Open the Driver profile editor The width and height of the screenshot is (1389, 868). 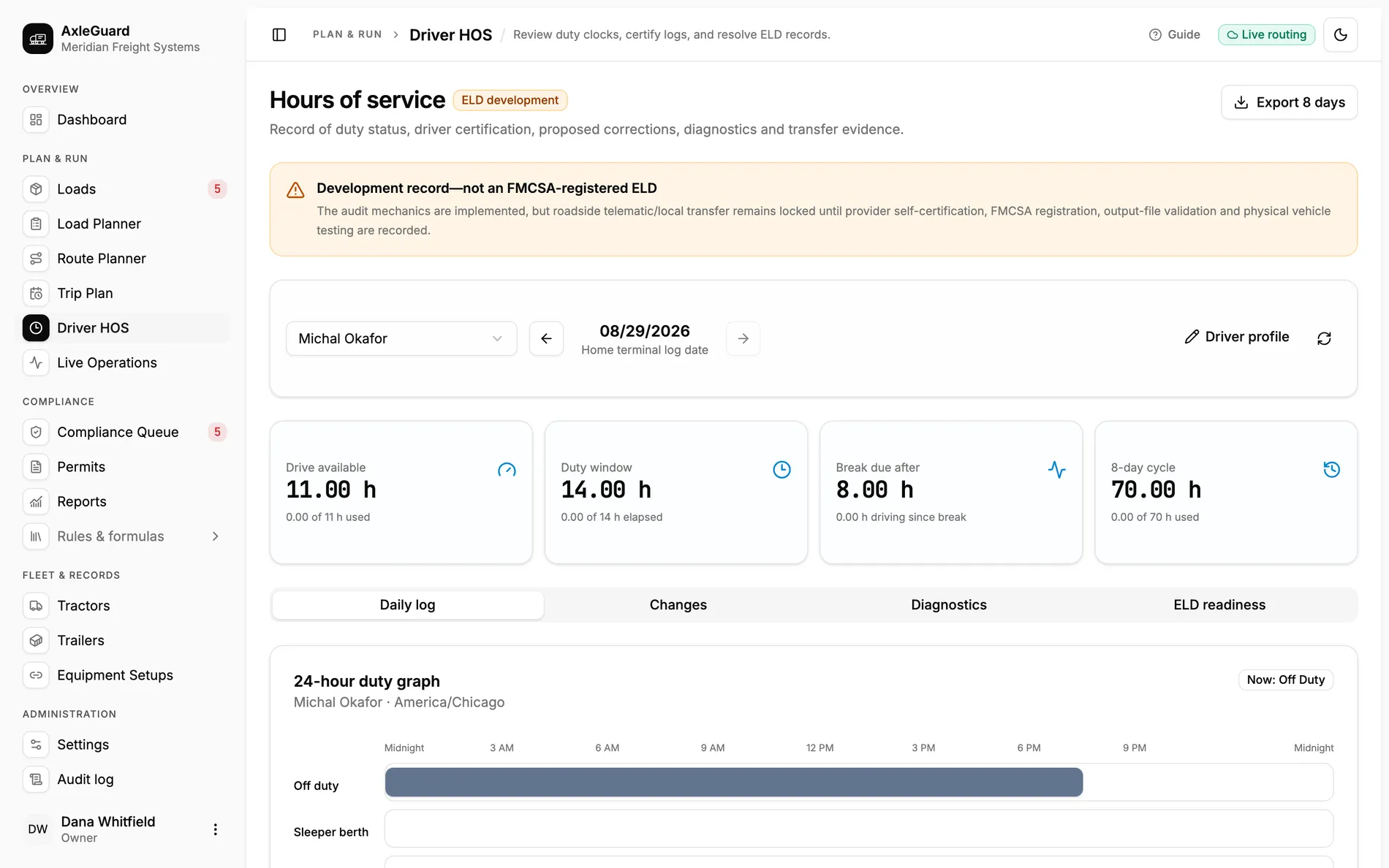(x=1237, y=337)
